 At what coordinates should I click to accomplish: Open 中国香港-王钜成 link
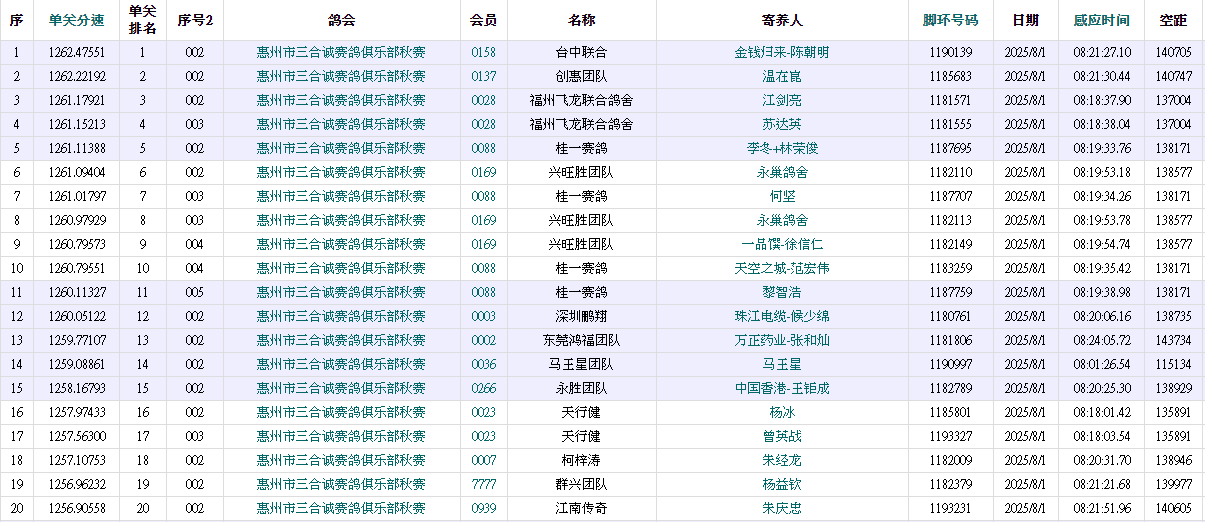click(781, 388)
